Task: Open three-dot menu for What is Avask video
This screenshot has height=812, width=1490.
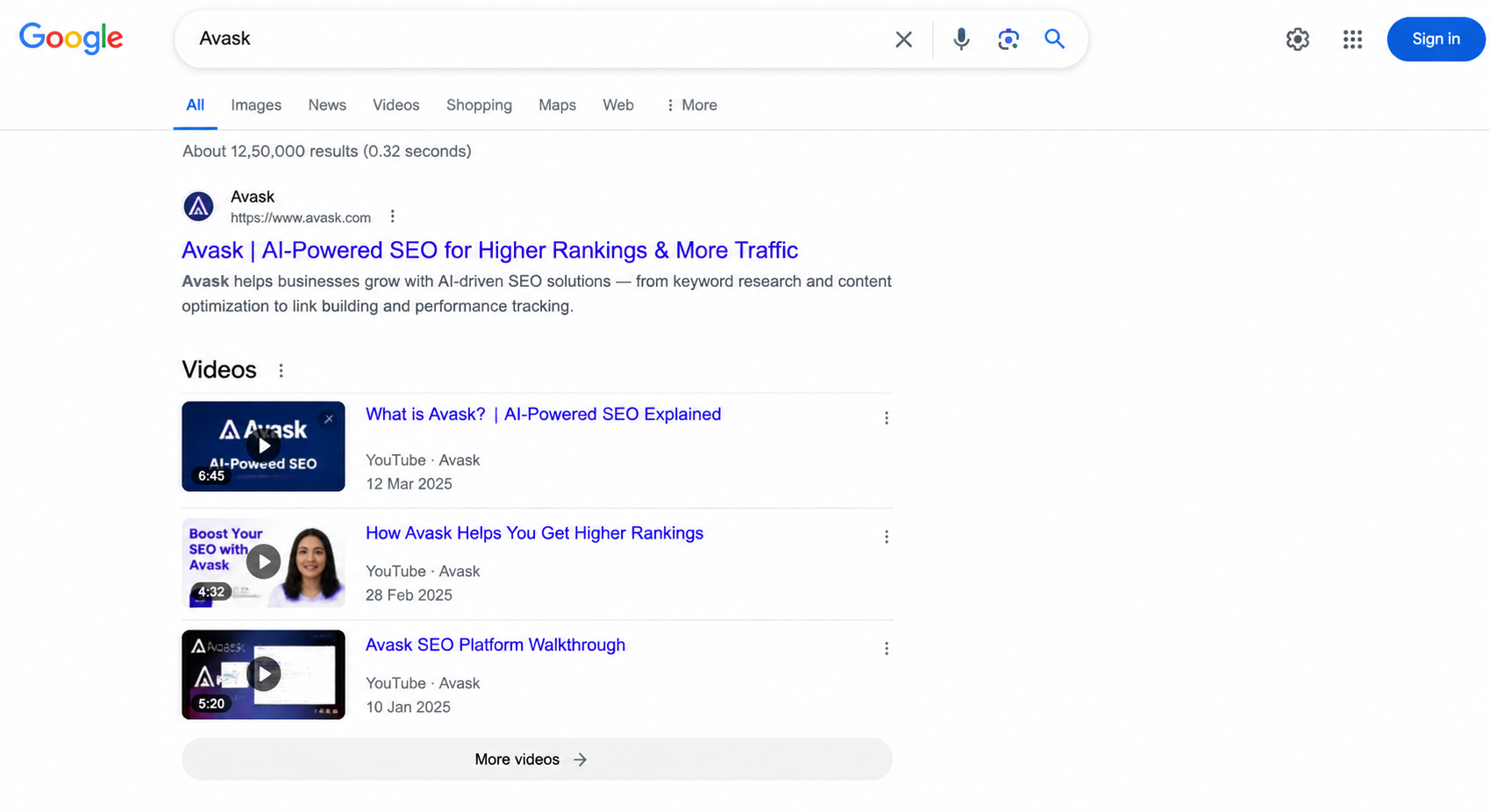Action: tap(887, 418)
